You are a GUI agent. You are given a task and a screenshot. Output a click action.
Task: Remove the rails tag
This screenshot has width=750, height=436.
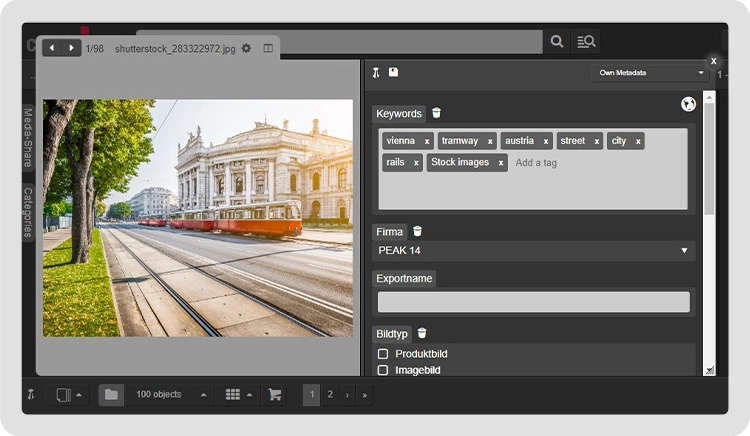click(416, 163)
